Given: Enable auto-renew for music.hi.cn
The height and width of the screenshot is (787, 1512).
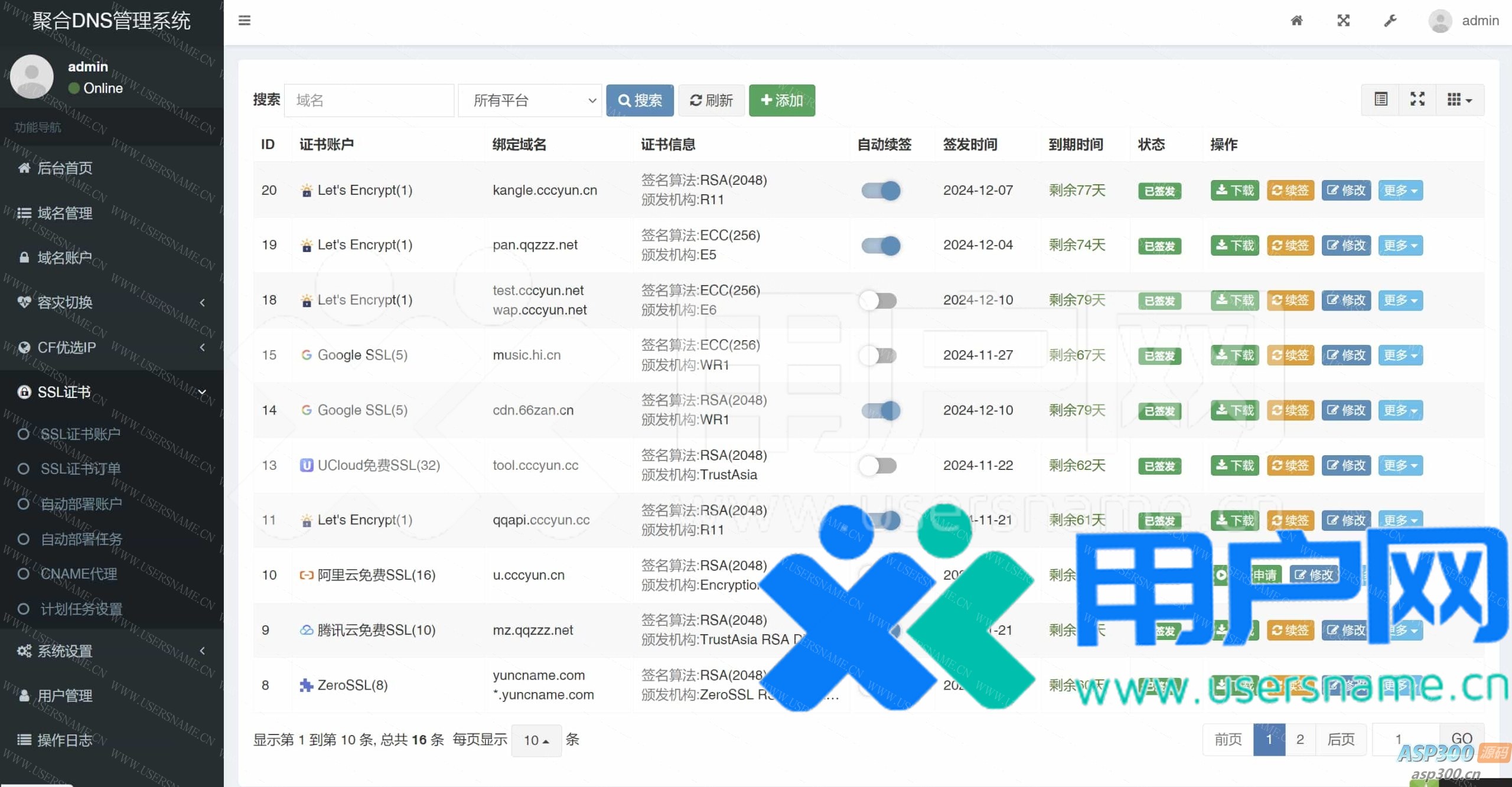Looking at the screenshot, I should (878, 355).
